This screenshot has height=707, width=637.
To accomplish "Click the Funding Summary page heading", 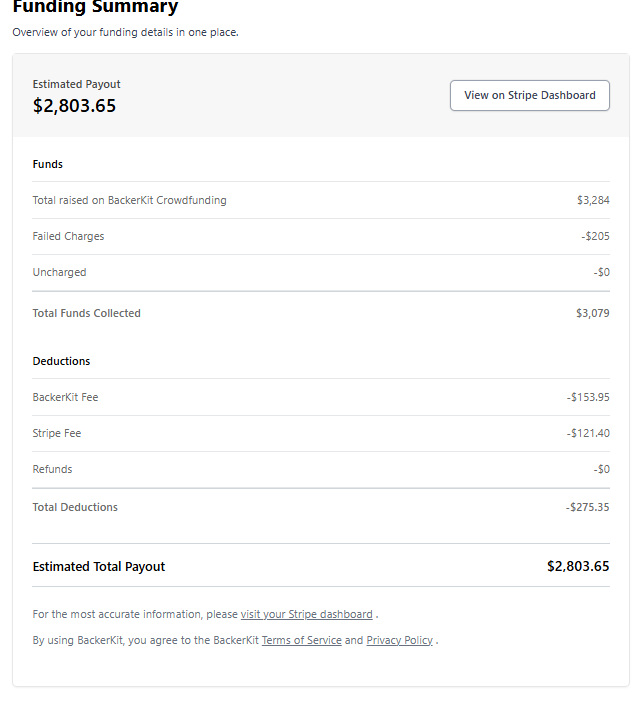I will pos(95,8).
